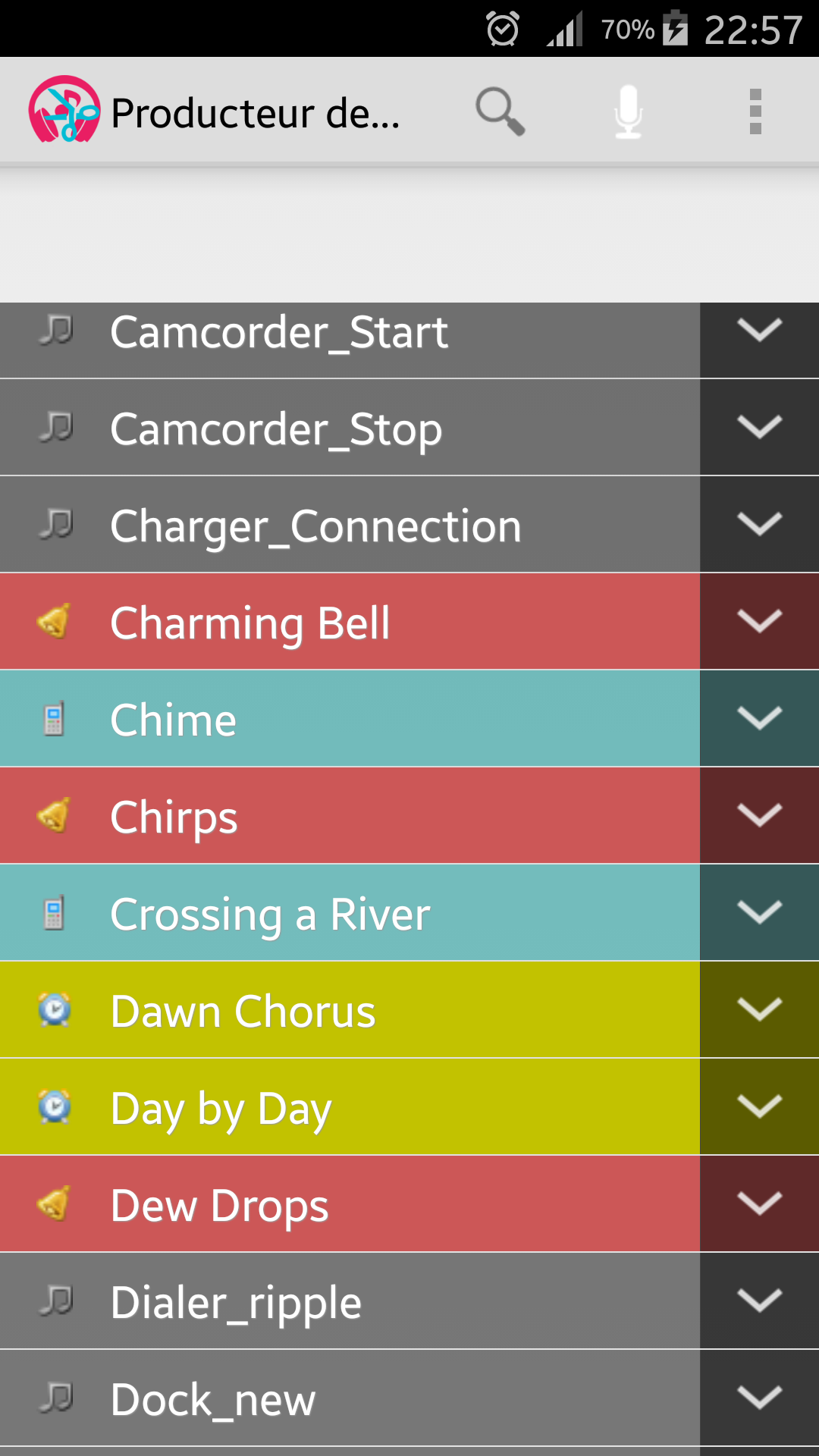Tap the phone icon beside Chime
The image size is (819, 1456).
(x=54, y=718)
